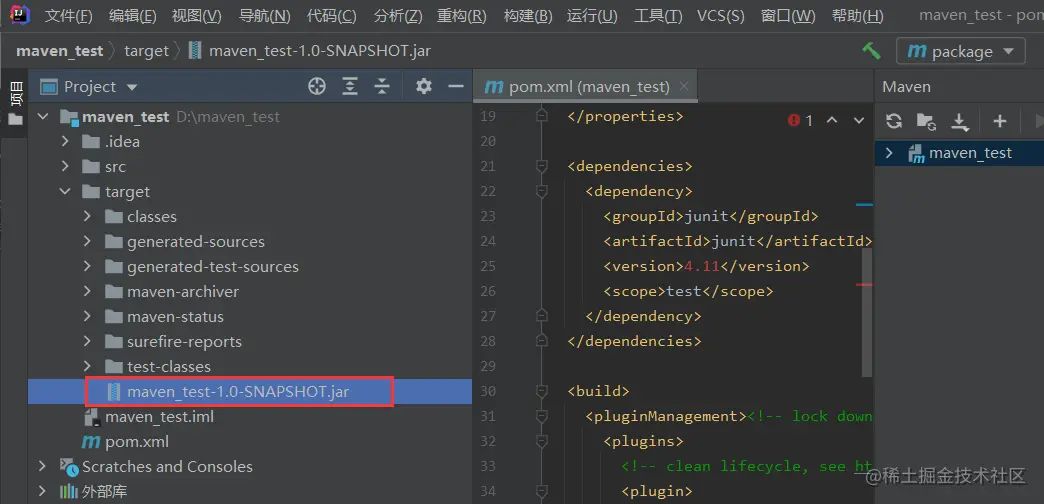Click the Expand All icon in Project panel

coord(350,86)
